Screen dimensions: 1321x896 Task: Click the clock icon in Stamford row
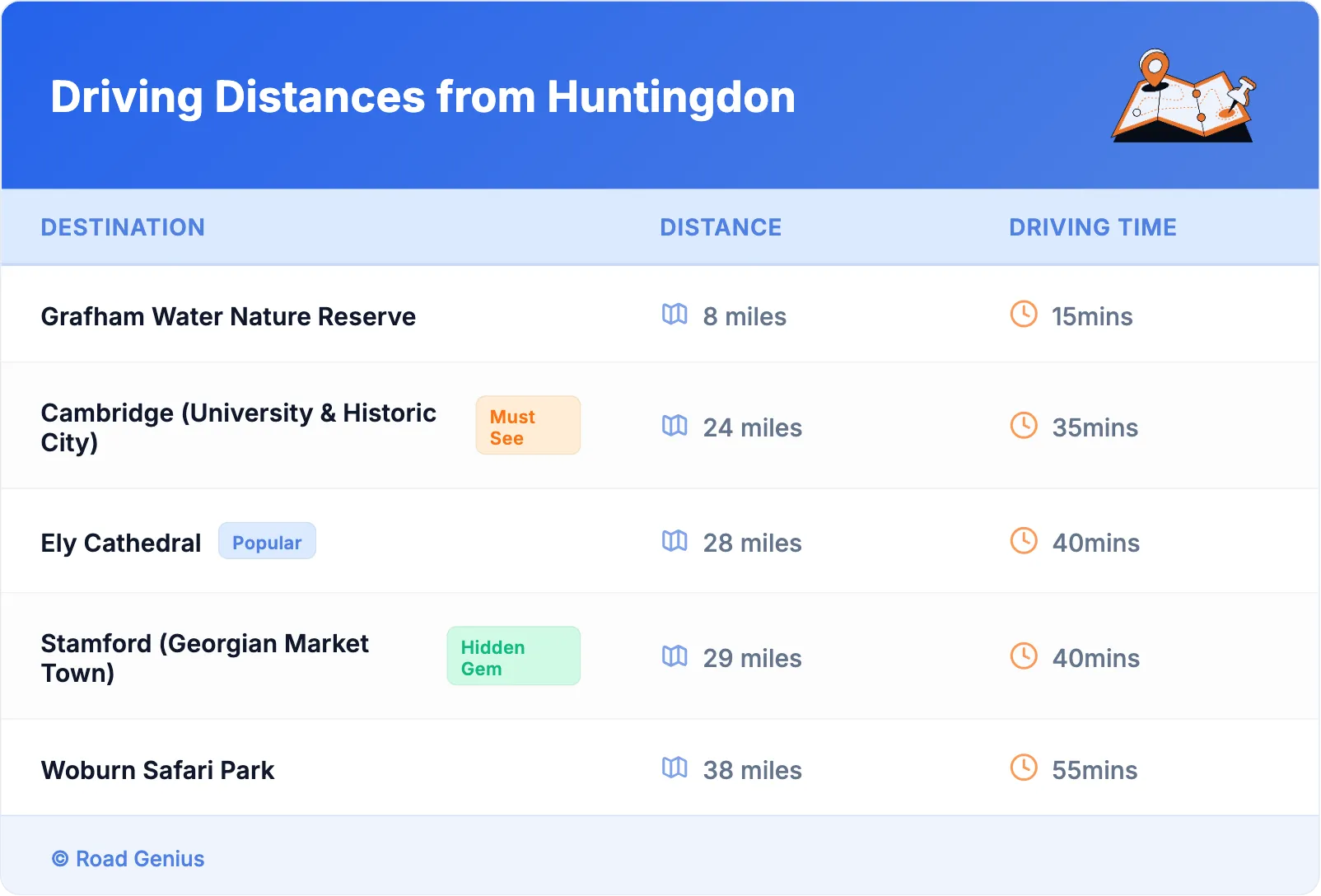point(1024,656)
